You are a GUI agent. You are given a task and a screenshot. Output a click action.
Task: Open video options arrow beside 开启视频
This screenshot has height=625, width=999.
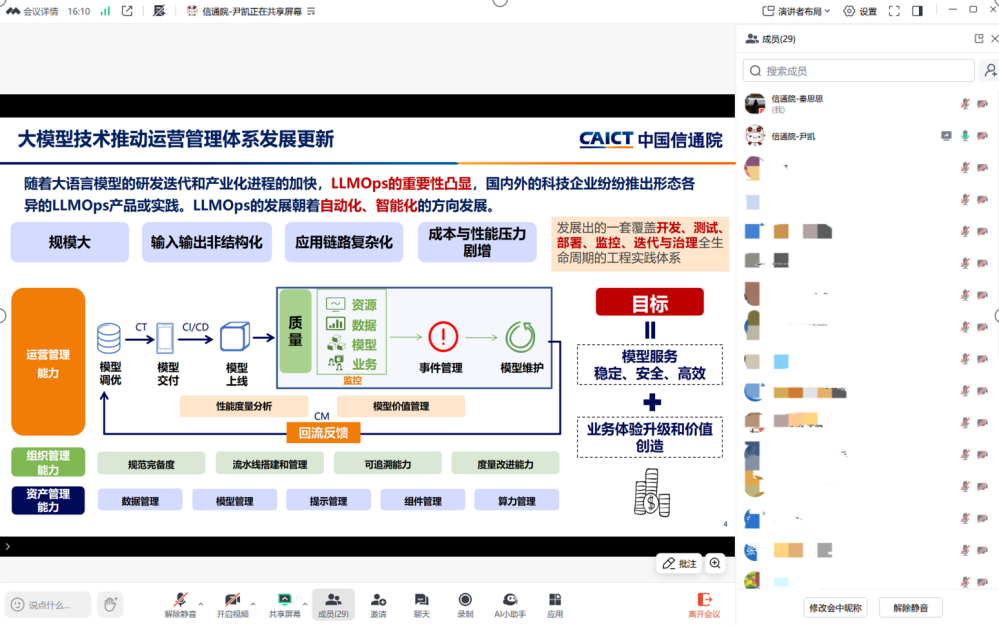point(253,604)
